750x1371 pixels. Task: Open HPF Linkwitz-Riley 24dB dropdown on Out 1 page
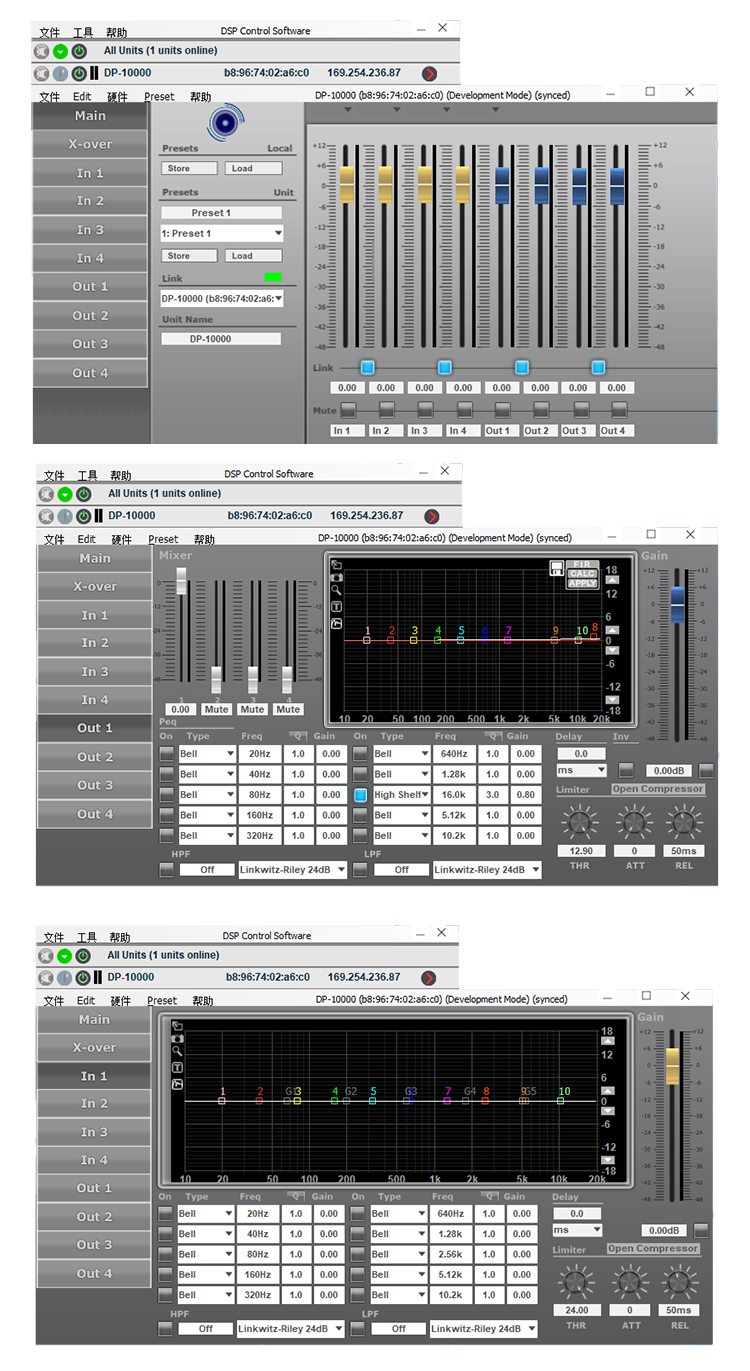(x=293, y=870)
